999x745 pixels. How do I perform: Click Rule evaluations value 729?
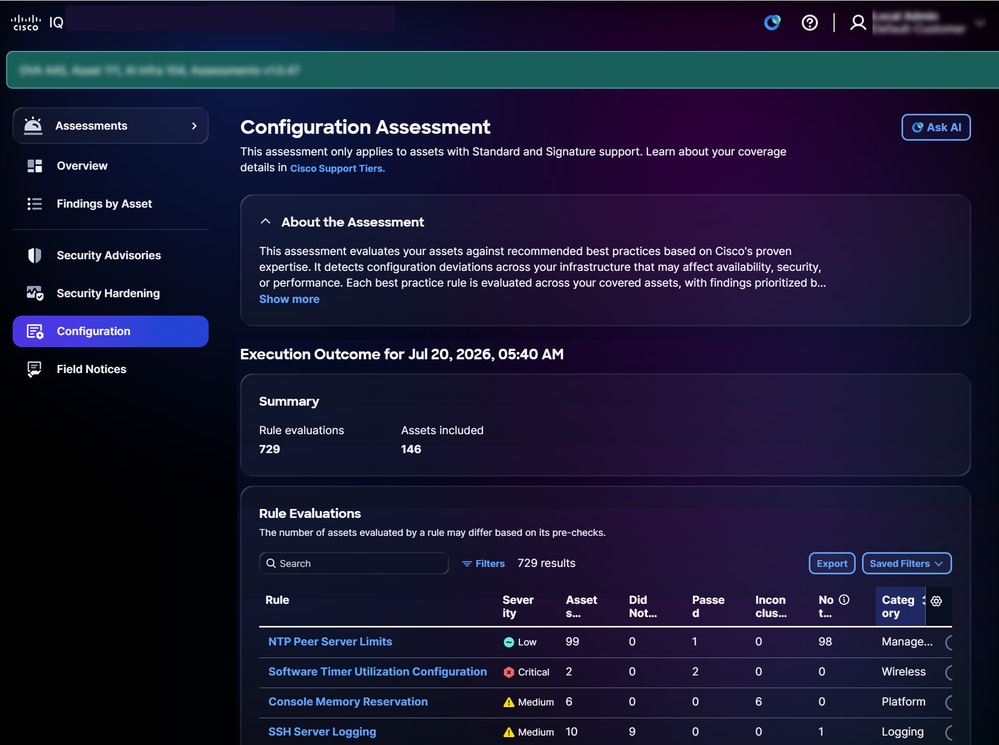(x=270, y=449)
